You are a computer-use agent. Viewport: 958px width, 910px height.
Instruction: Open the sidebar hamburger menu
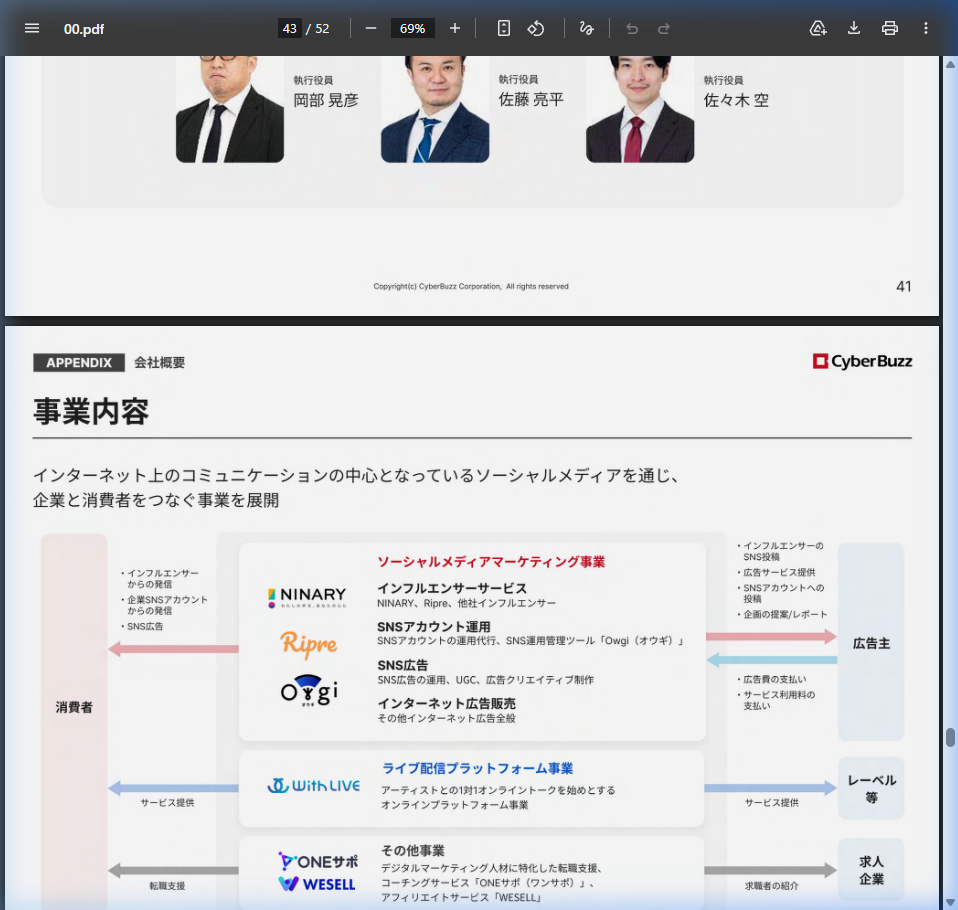(x=32, y=28)
